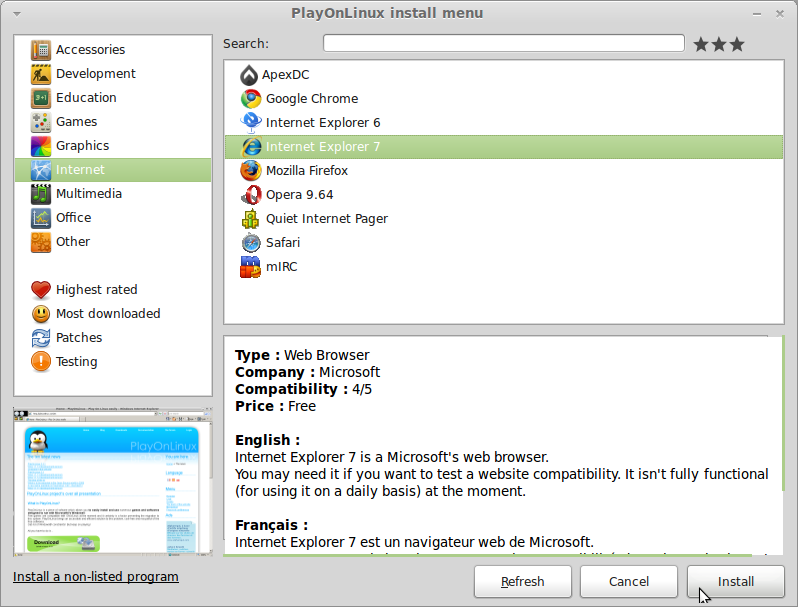Screen dimensions: 798x607
Task: Select Quiet Internet Pager text entry
Action: 327,219
